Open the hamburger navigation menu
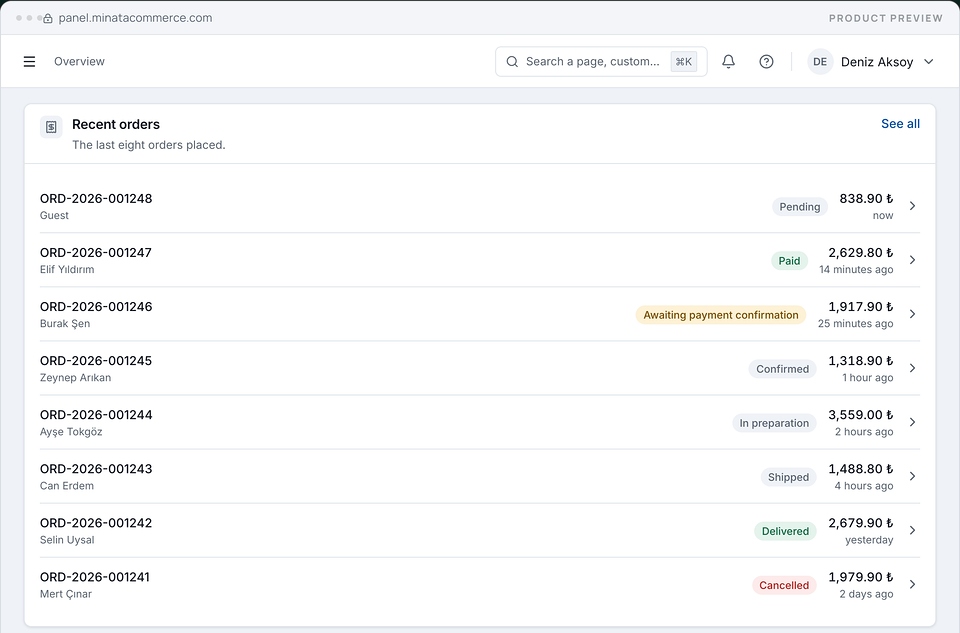The width and height of the screenshot is (960, 633). pyautogui.click(x=29, y=61)
